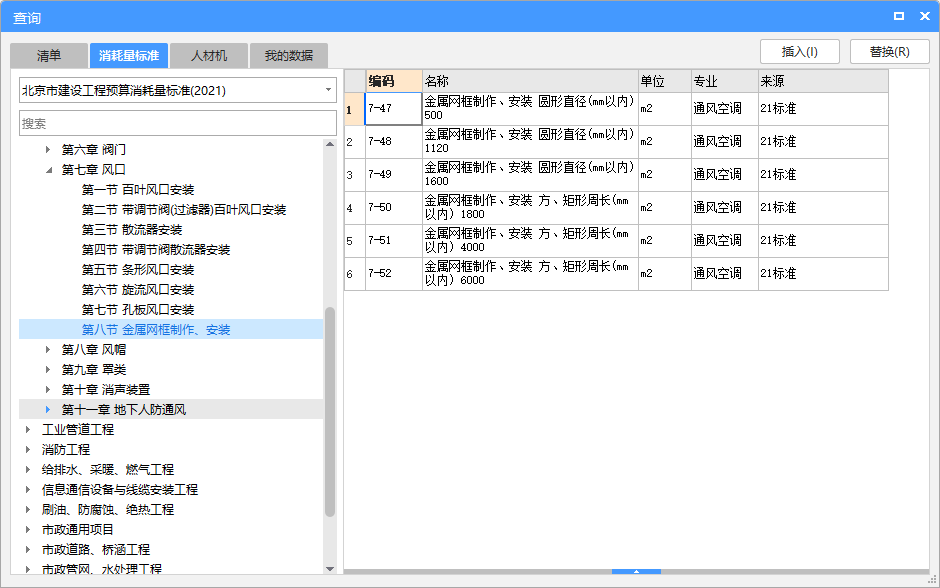Select the code cell 7-50
This screenshot has width=940, height=588.
point(394,207)
